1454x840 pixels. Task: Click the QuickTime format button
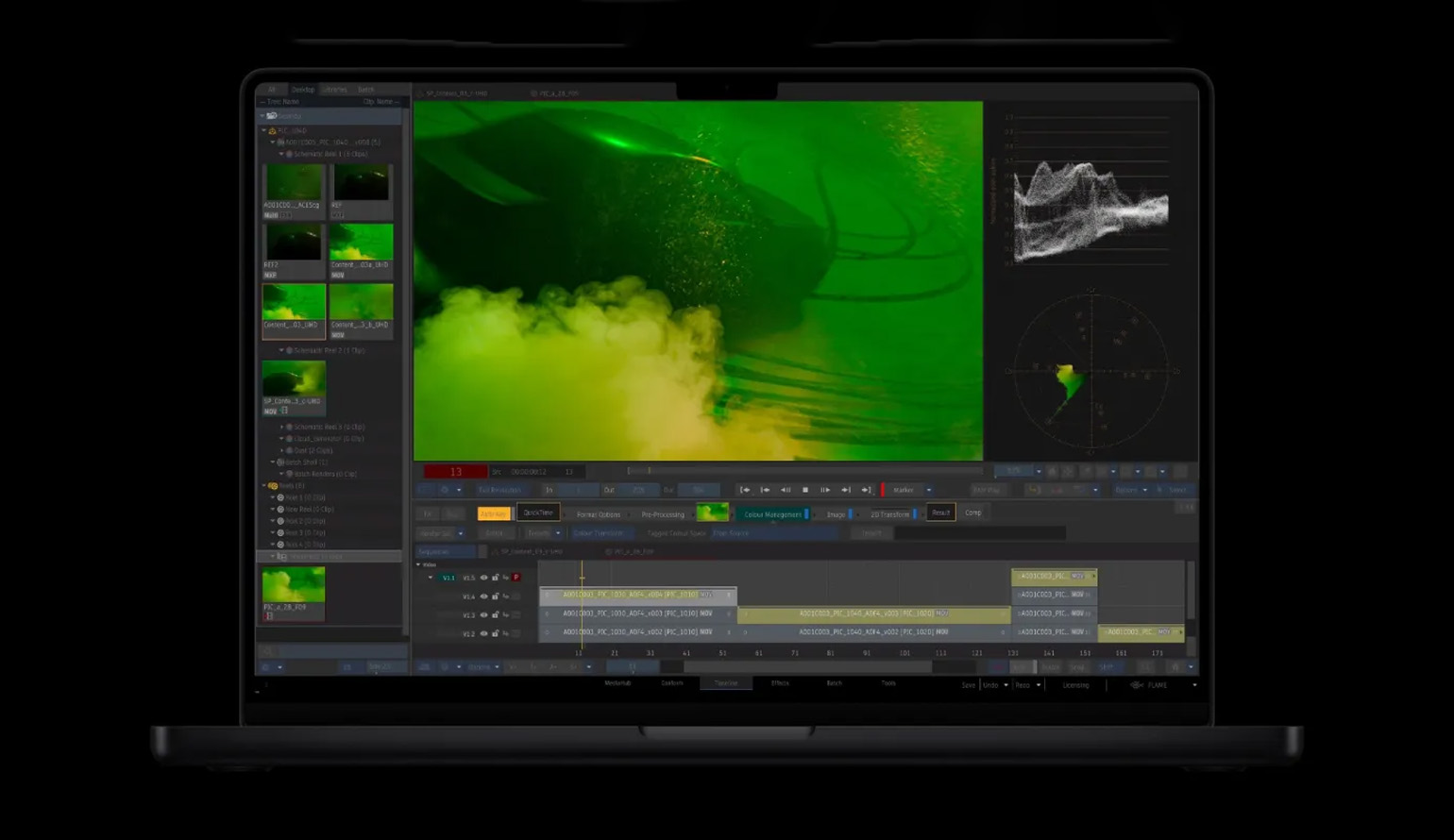click(538, 512)
